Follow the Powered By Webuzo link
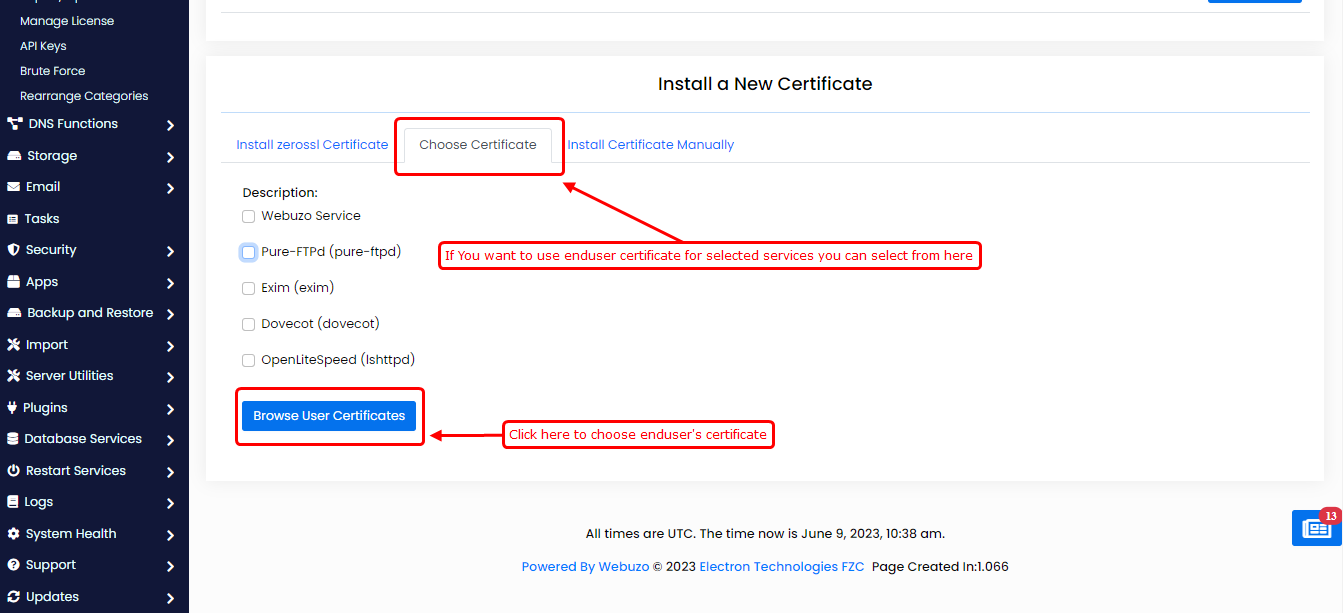This screenshot has width=1343, height=613. (585, 567)
